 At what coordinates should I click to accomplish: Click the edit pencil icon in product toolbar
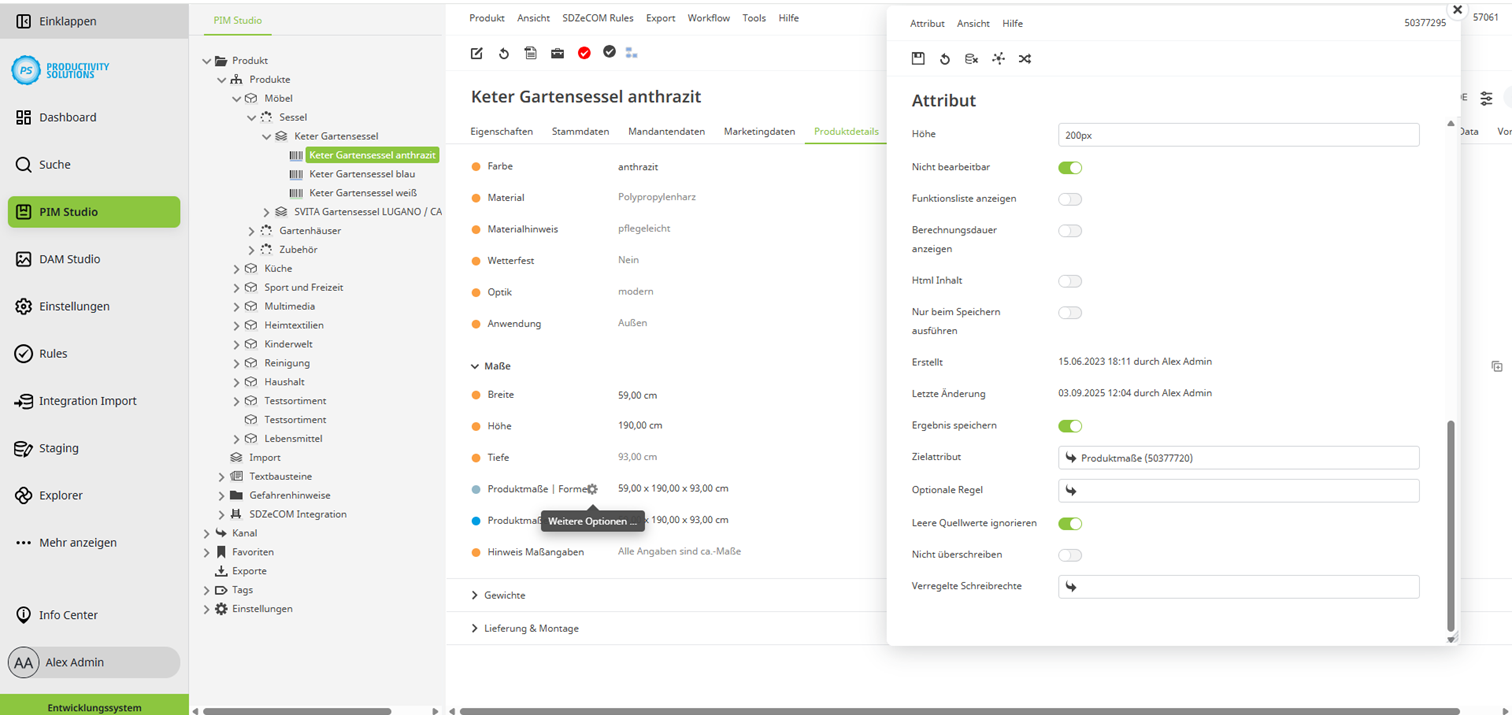tap(477, 53)
